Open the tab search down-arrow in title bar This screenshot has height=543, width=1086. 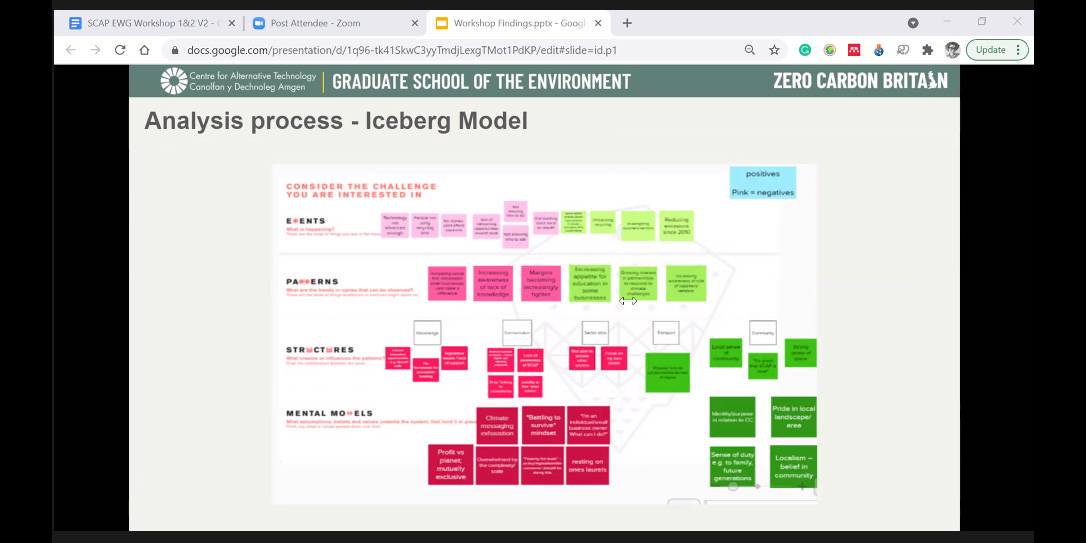click(x=913, y=23)
